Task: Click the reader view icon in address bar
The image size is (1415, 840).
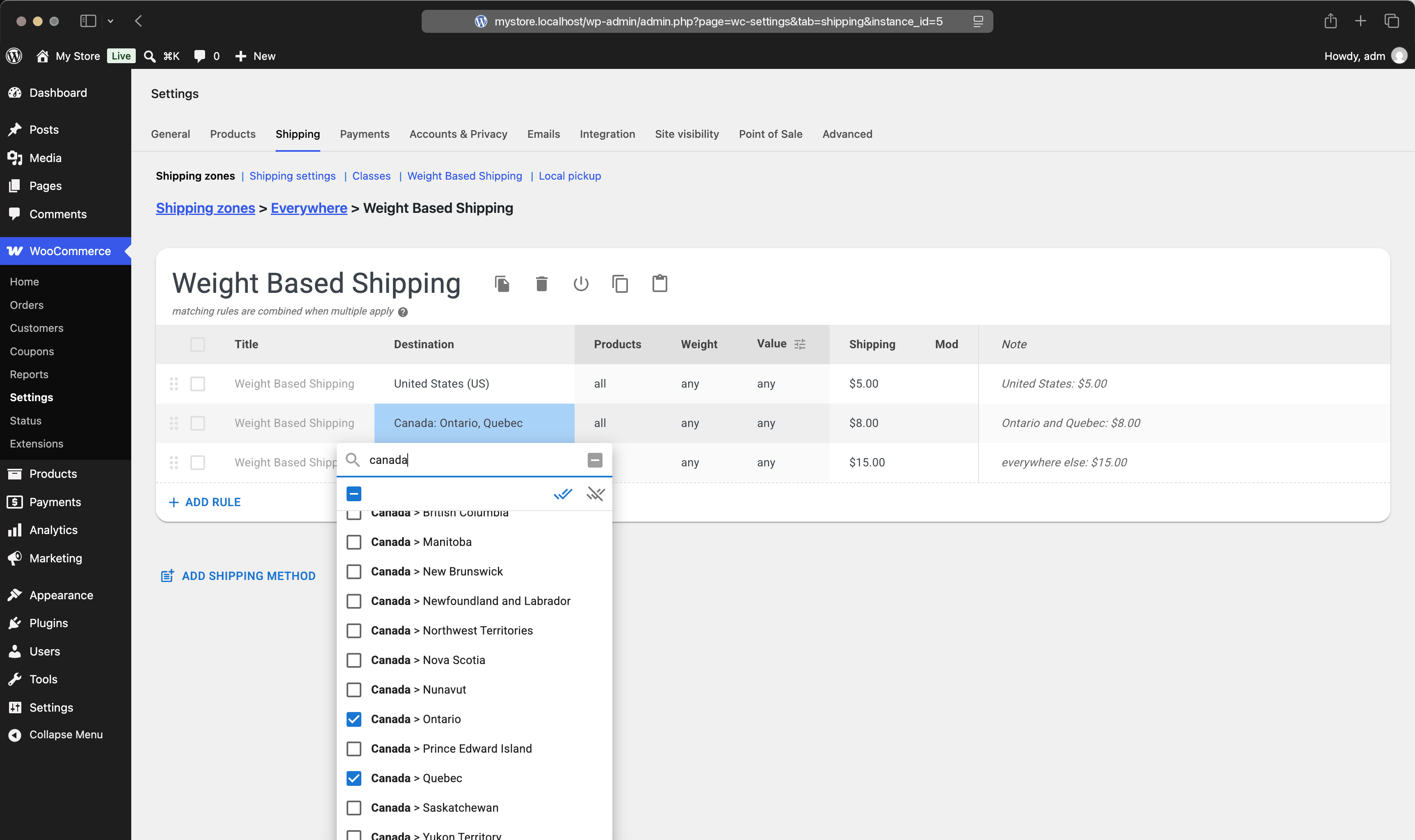Action: [x=978, y=21]
